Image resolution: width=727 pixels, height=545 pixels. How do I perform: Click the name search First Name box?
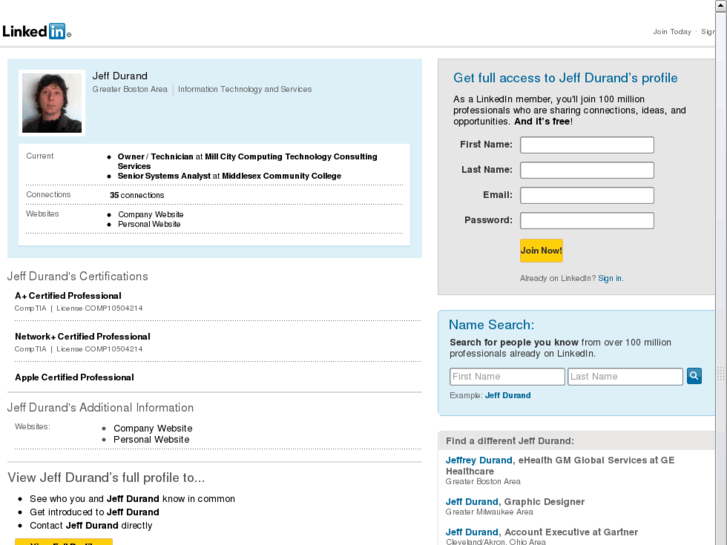pos(507,377)
